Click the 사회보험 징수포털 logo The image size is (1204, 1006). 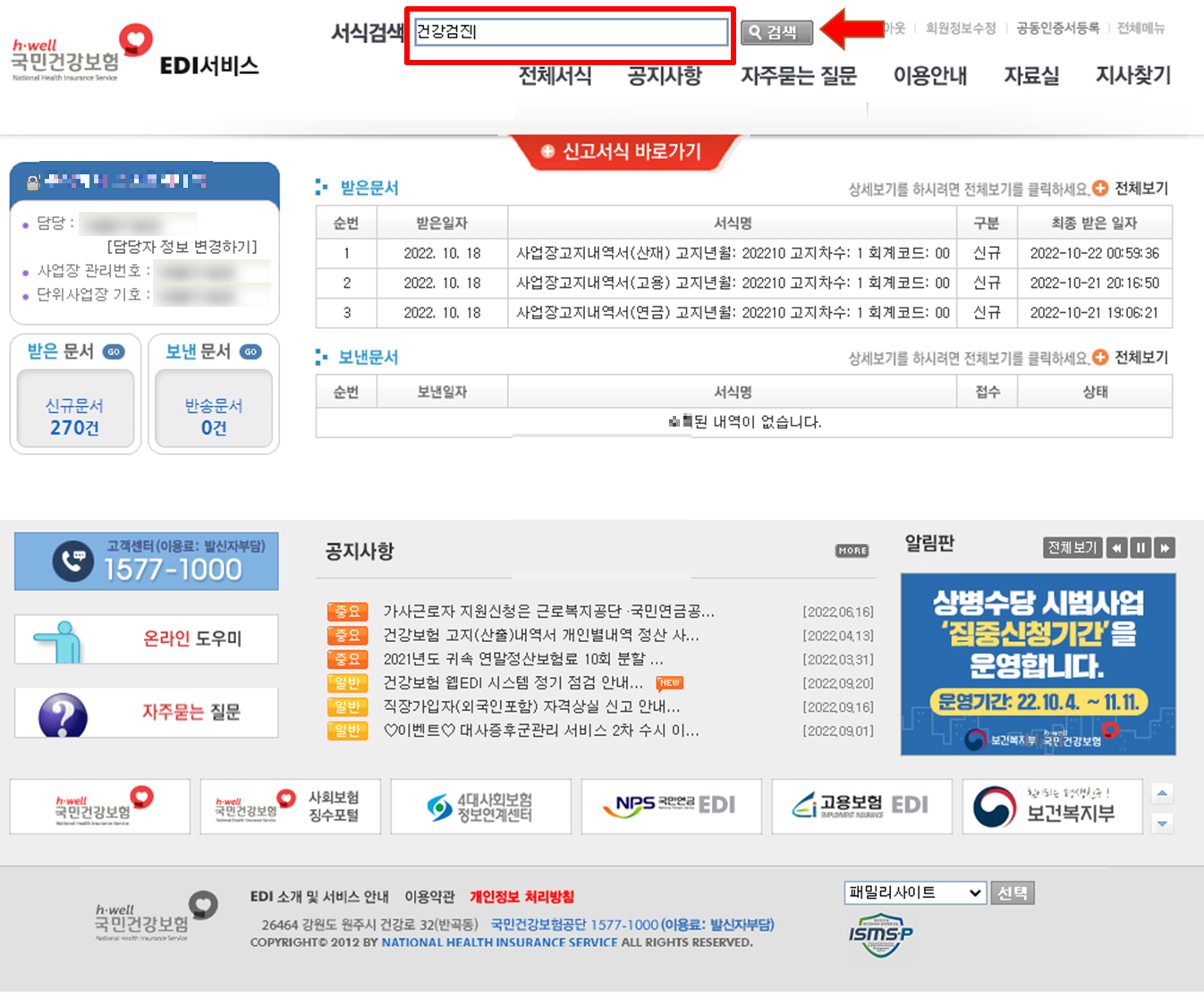[x=290, y=806]
